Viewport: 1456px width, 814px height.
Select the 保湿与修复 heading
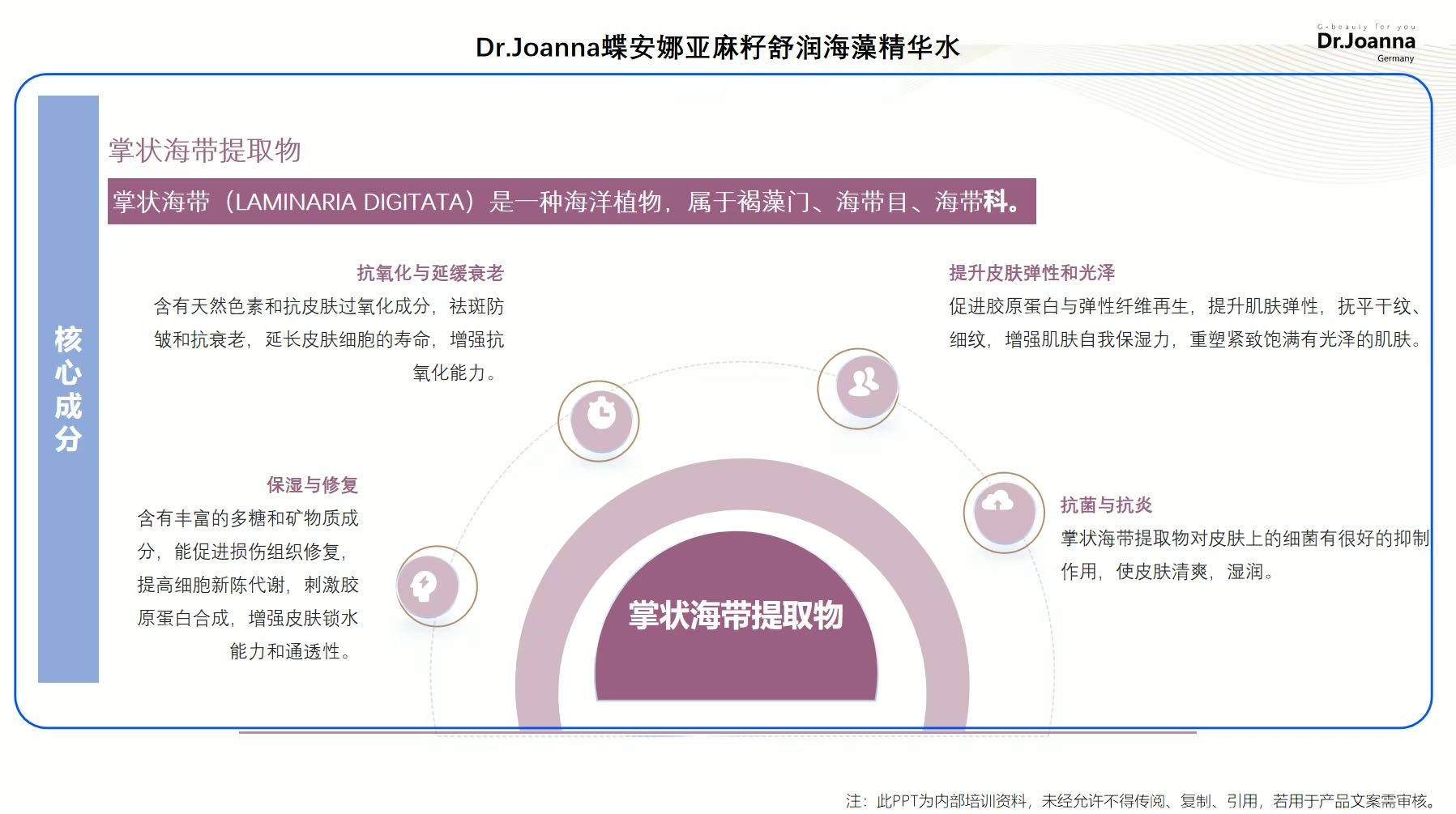coord(312,485)
